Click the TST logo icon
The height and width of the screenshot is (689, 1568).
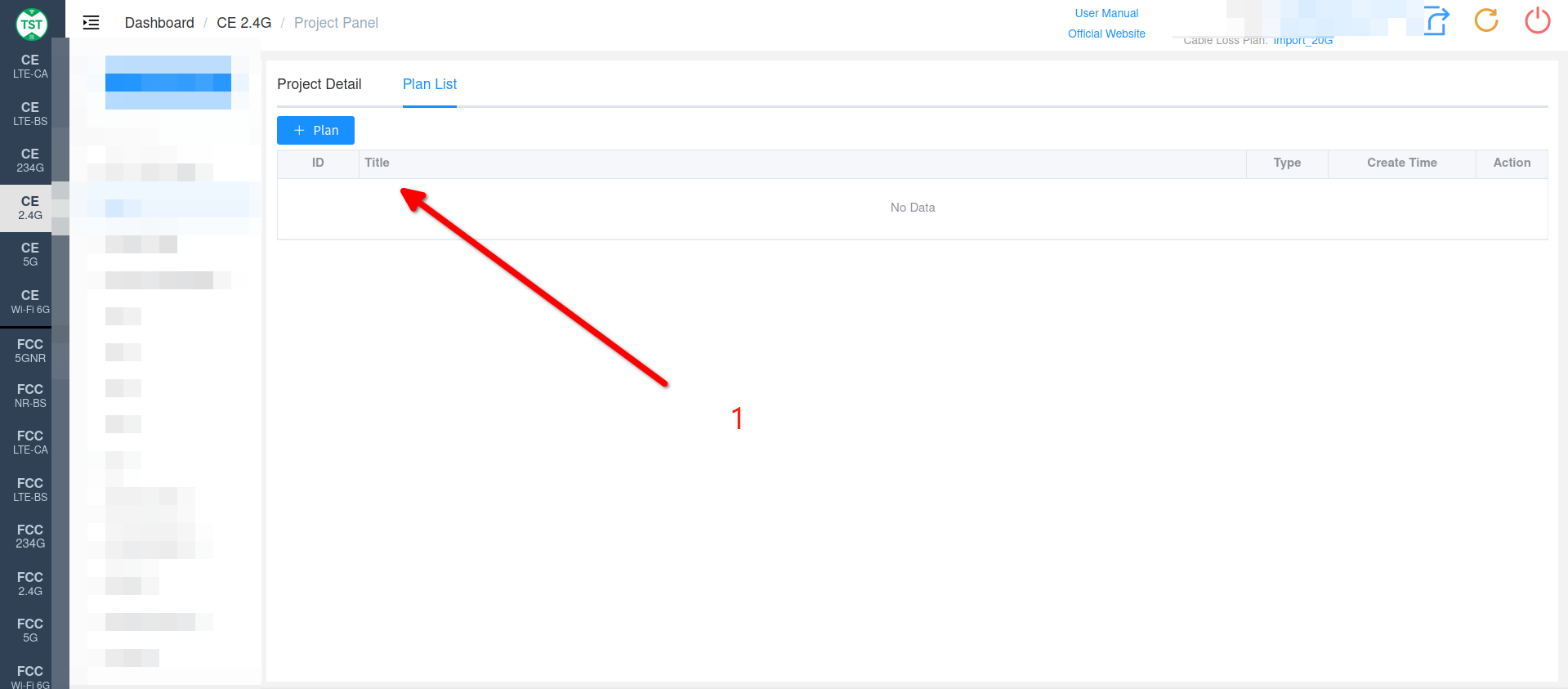pyautogui.click(x=32, y=24)
